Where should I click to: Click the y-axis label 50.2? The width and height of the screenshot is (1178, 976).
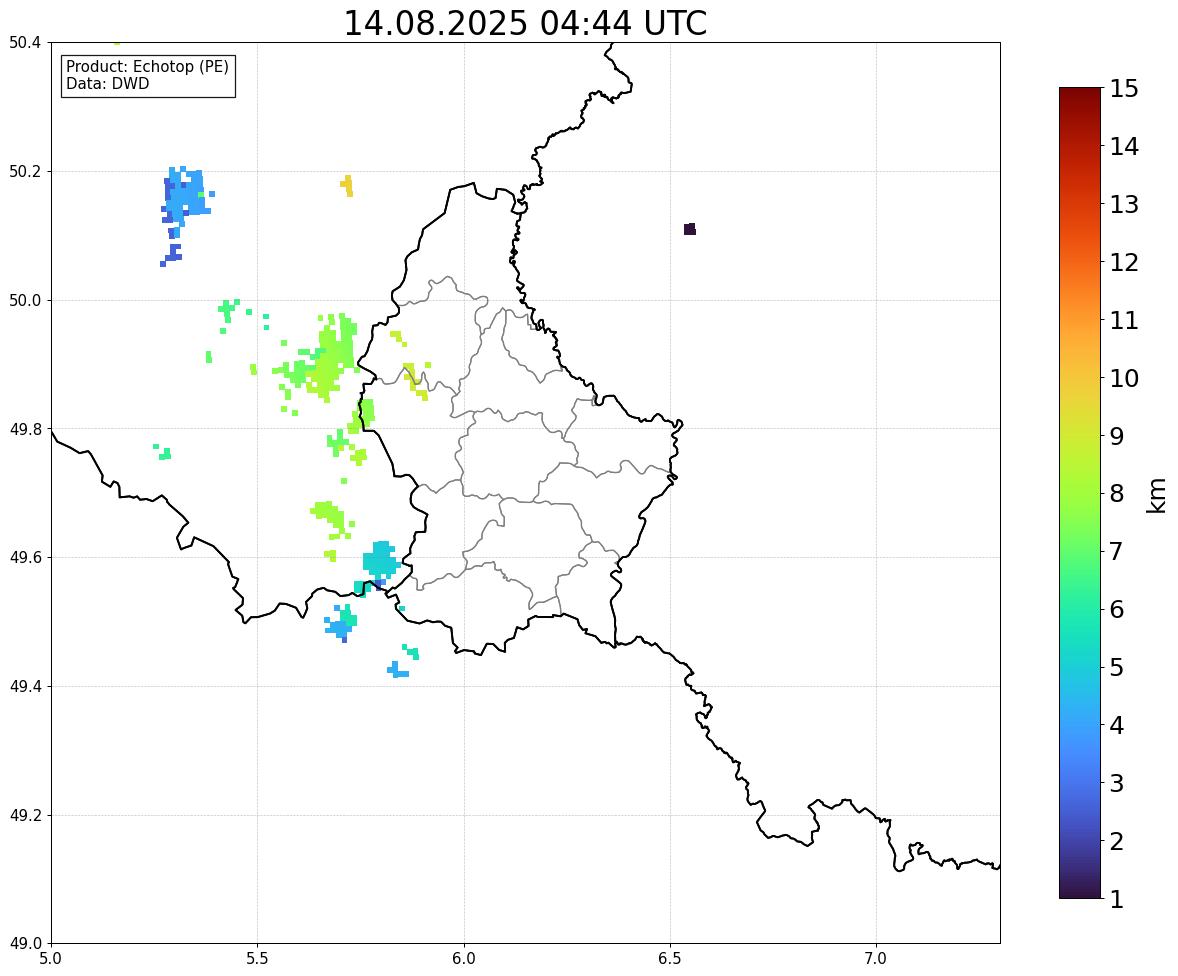[25, 171]
